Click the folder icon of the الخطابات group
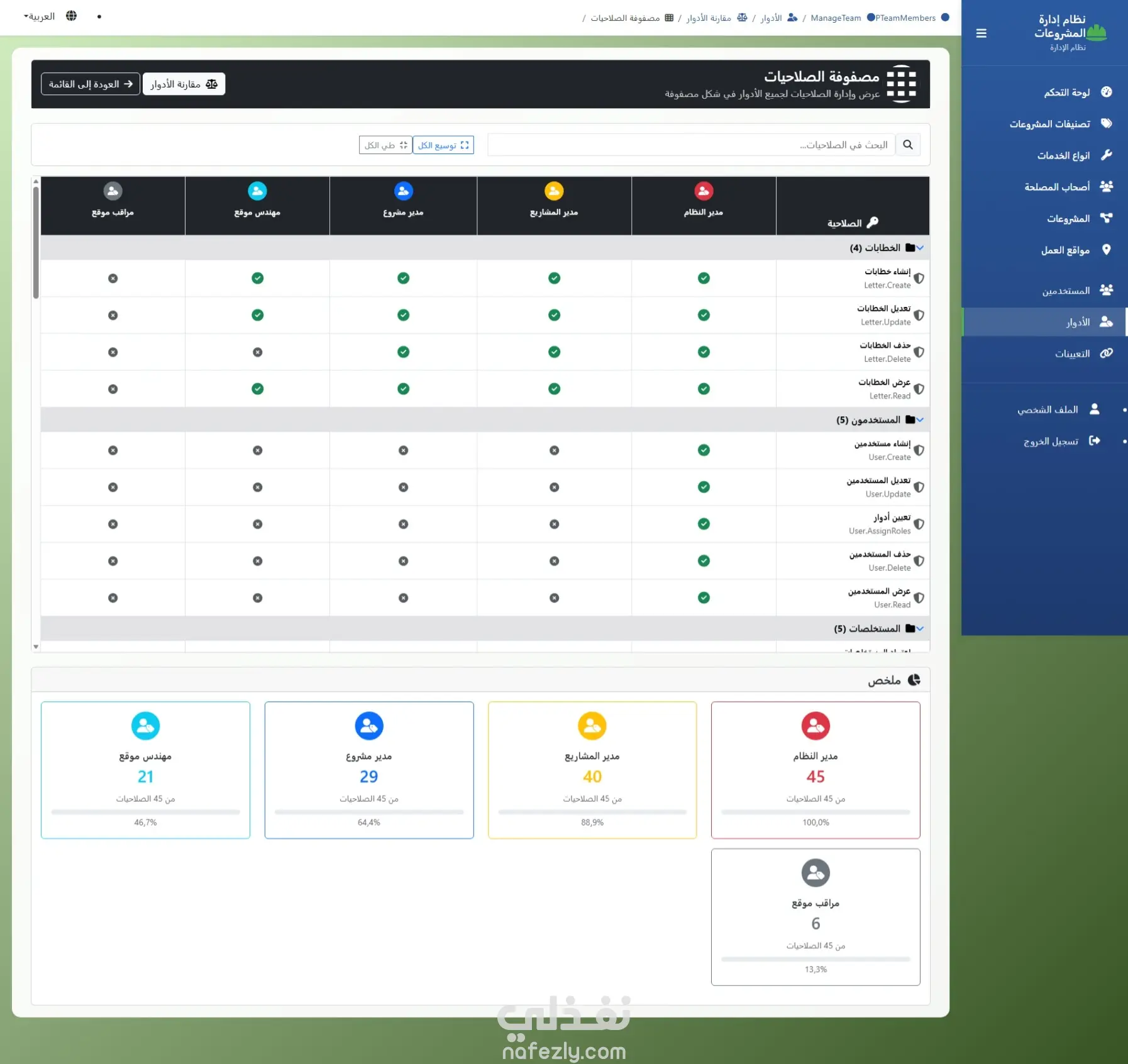 pos(910,248)
